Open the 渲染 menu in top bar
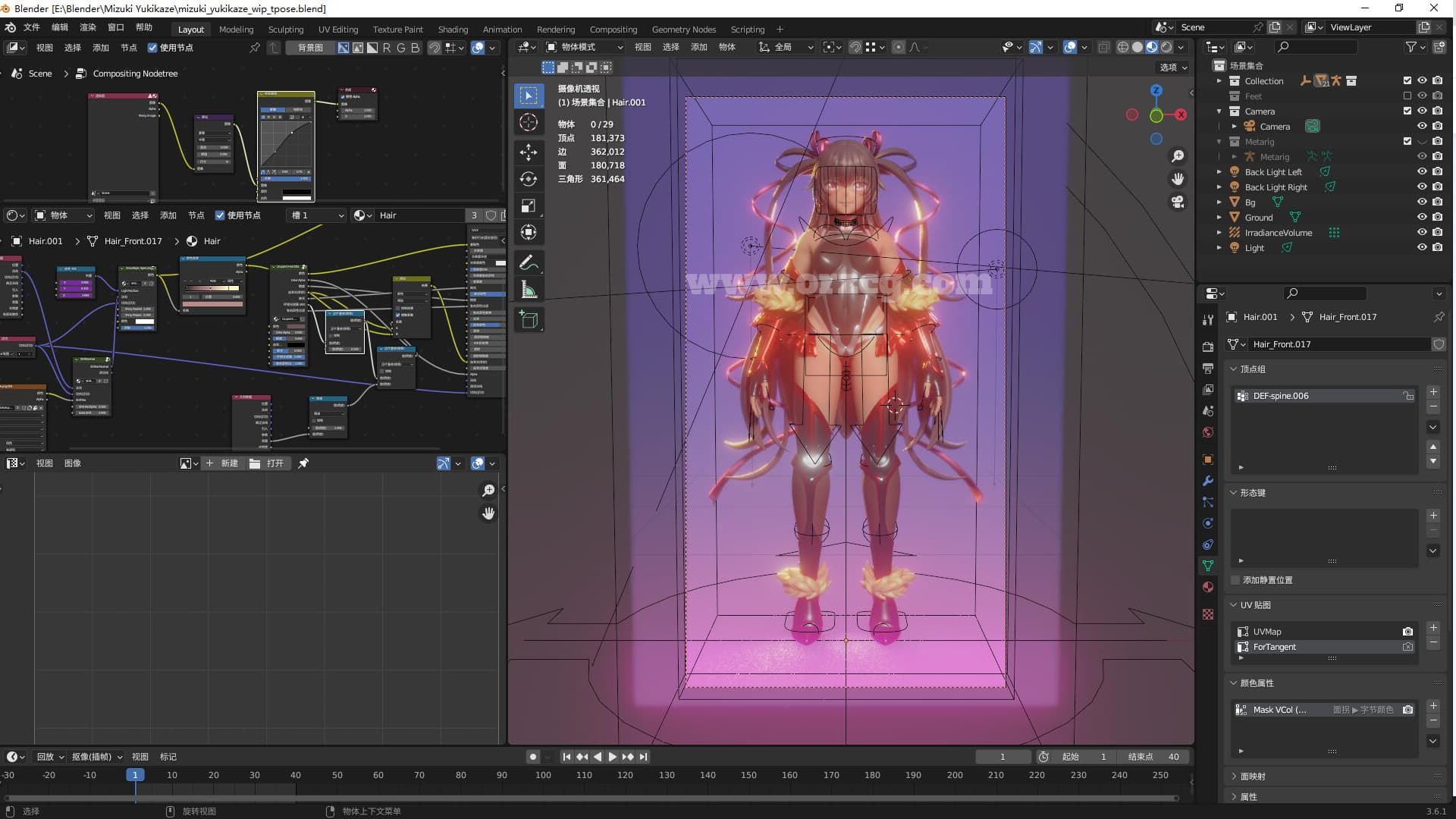 (x=88, y=27)
